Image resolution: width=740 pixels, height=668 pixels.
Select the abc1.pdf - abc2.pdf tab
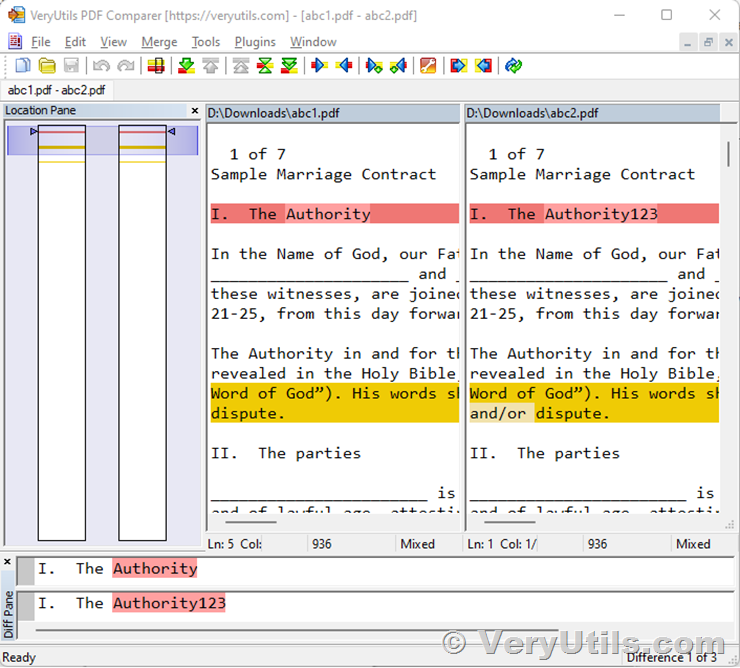click(x=57, y=90)
